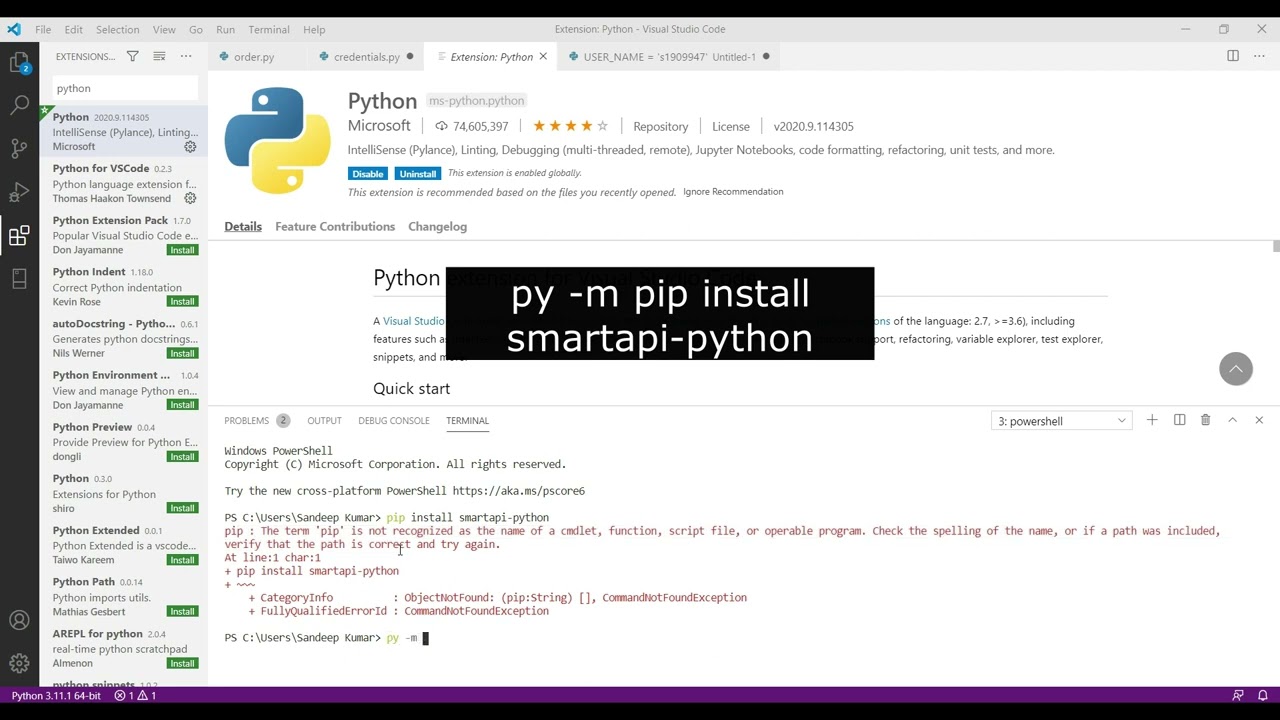
Task: Select Python Path extension in list
Action: (124, 596)
